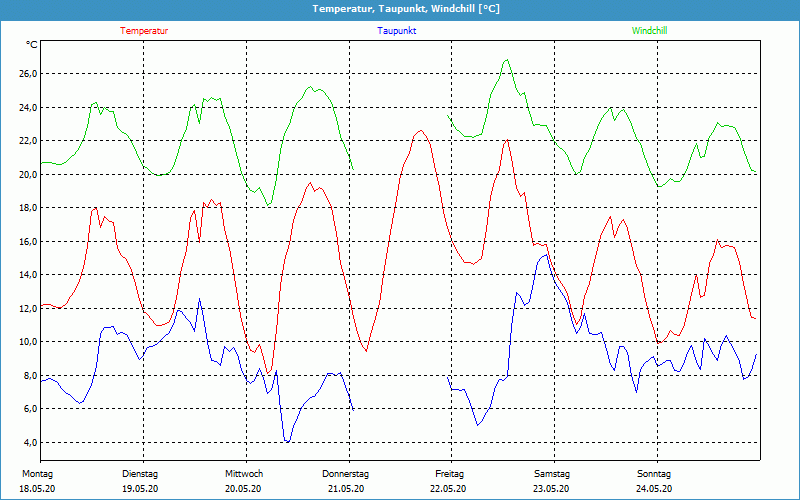The image size is (800, 500).
Task: Click the Sonntag day label
Action: pyautogui.click(x=654, y=474)
